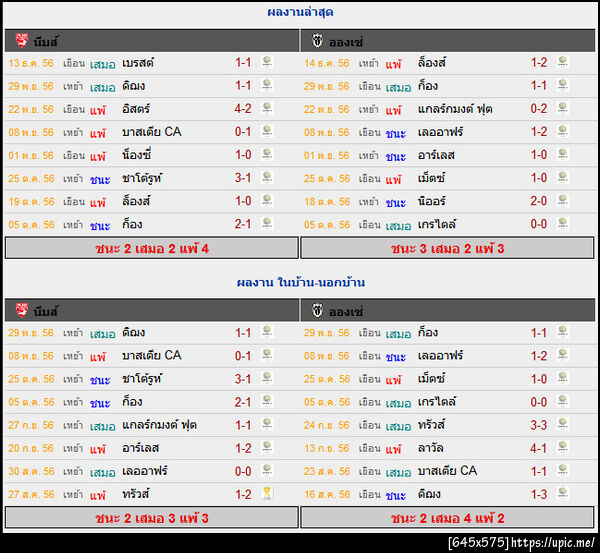Open เม็ตซ์ 1-0 match icon in ผลงานล่าสุด

(562, 178)
